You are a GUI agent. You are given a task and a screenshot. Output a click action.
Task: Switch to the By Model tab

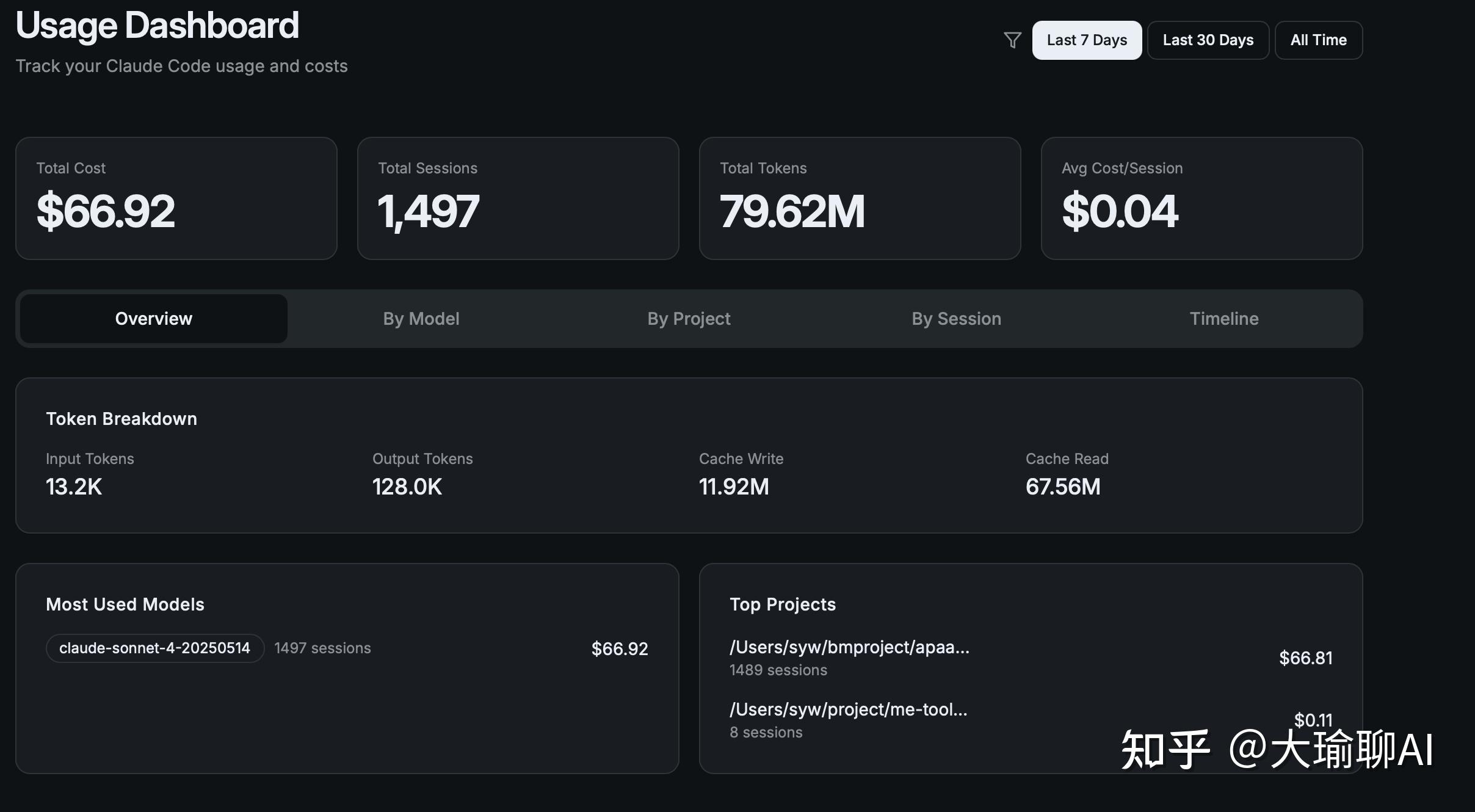421,319
